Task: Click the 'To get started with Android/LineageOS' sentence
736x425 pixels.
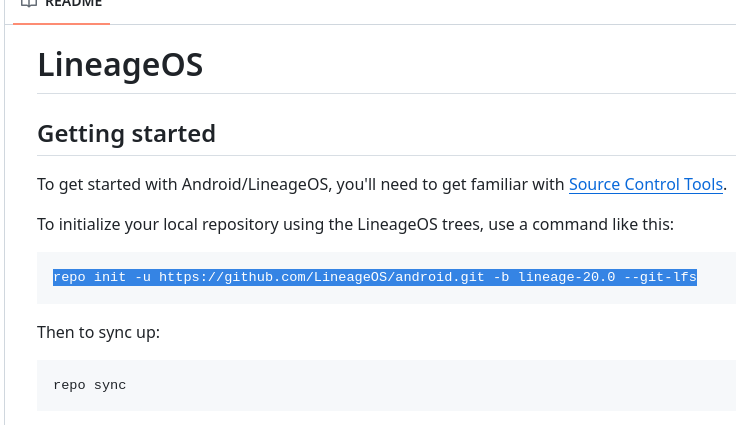Action: coord(382,185)
